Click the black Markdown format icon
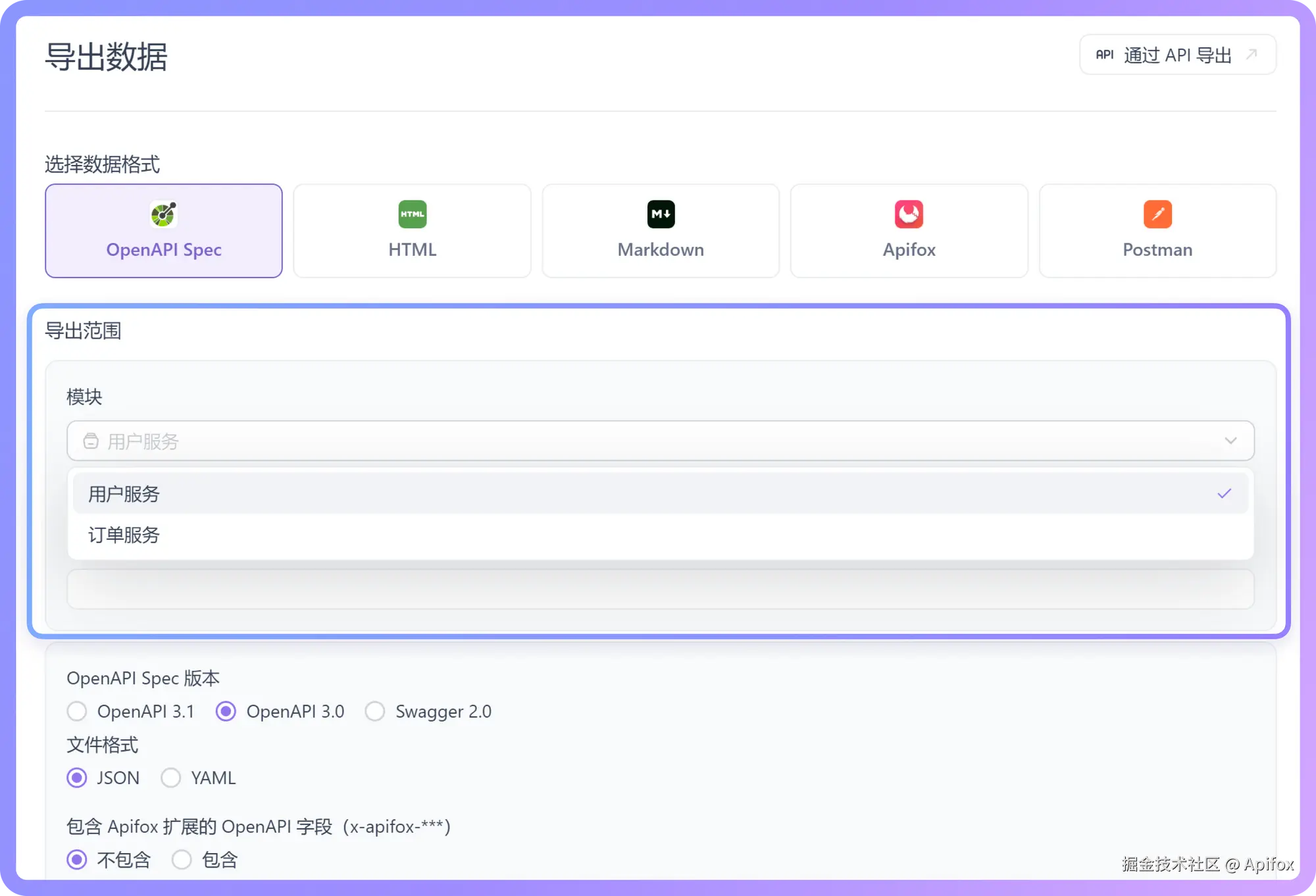The width and height of the screenshot is (1316, 896). coord(661,214)
